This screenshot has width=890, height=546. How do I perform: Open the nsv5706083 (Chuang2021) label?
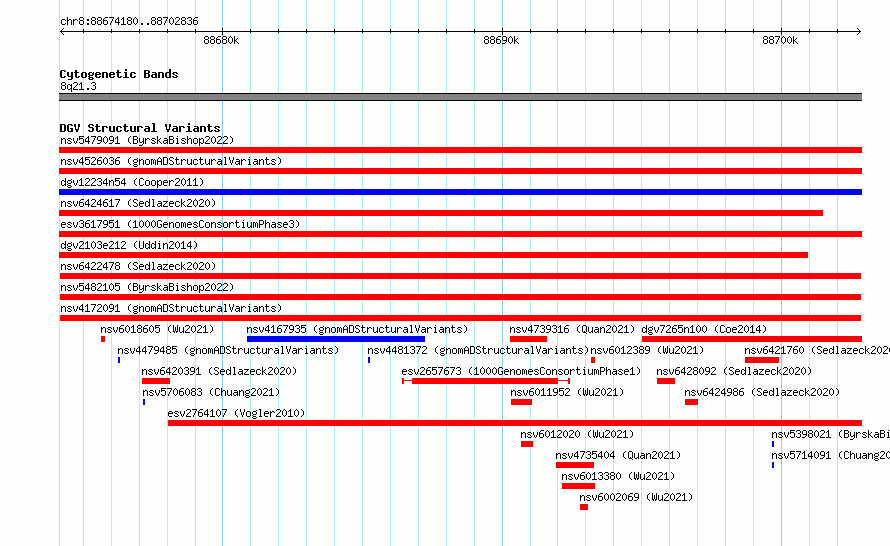pyautogui.click(x=211, y=392)
